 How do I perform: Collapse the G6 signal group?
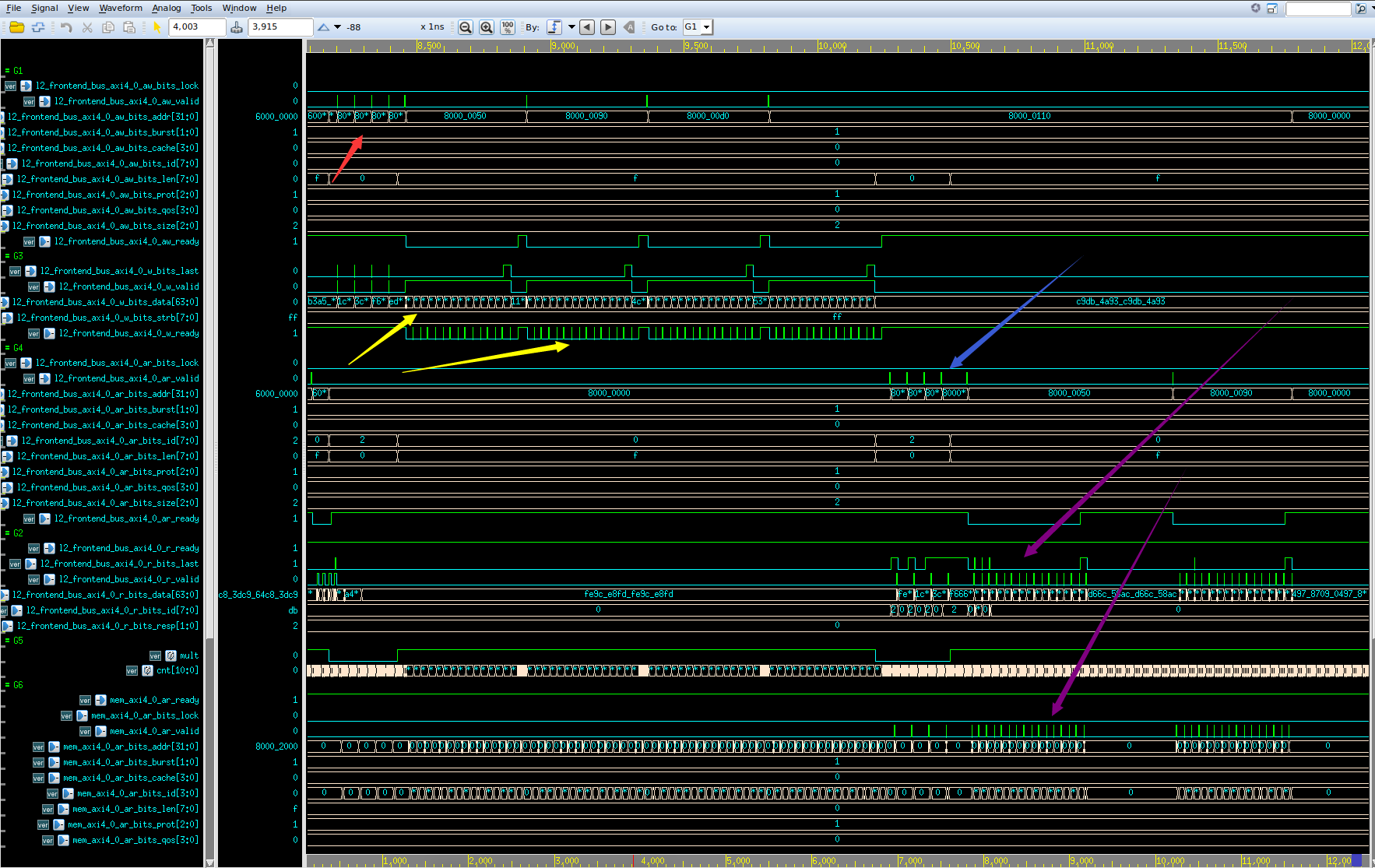point(6,684)
